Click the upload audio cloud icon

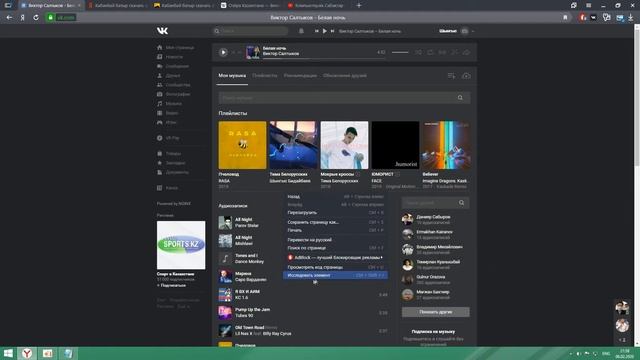(x=466, y=76)
